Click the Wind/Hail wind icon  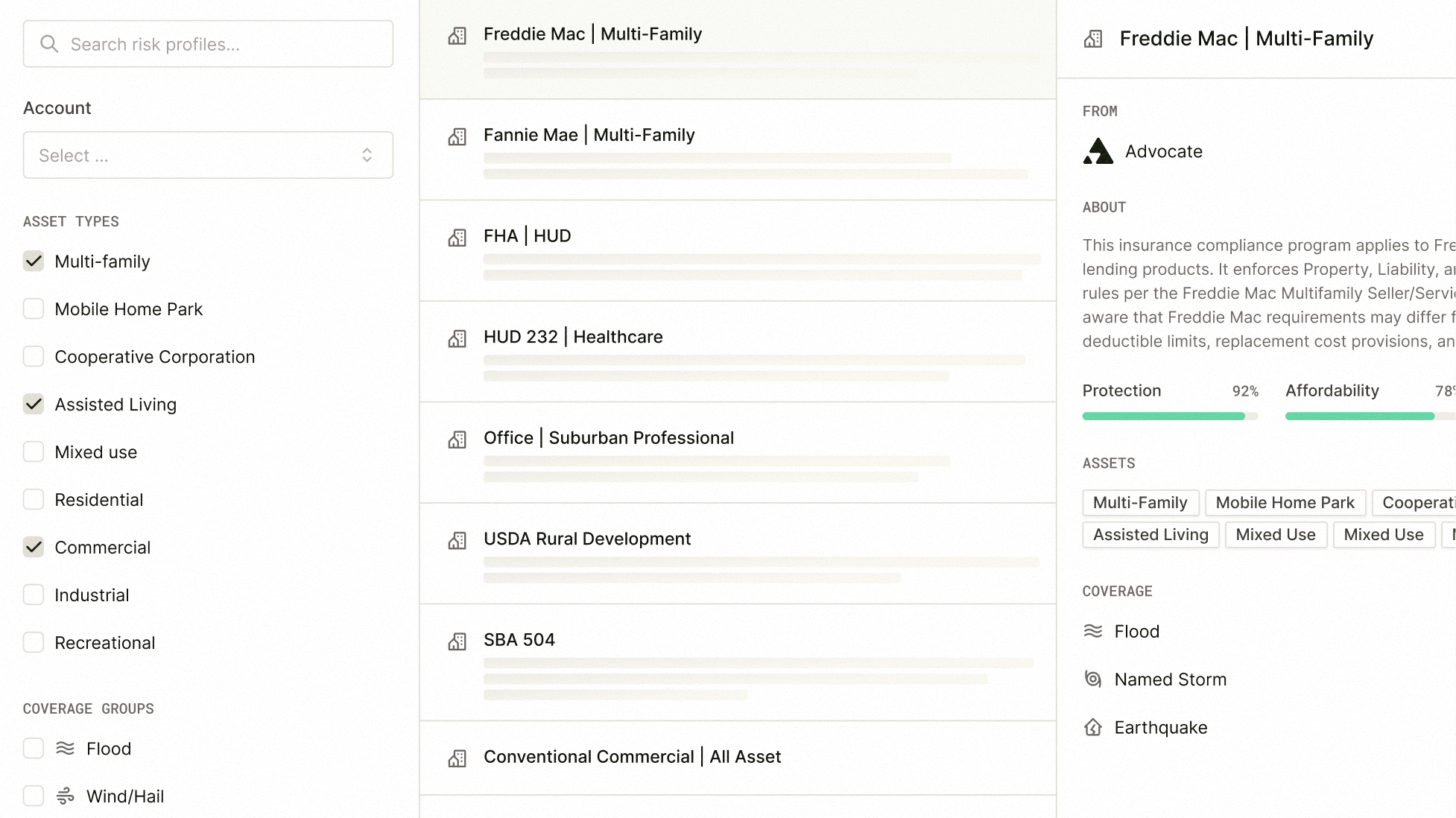pyautogui.click(x=66, y=796)
